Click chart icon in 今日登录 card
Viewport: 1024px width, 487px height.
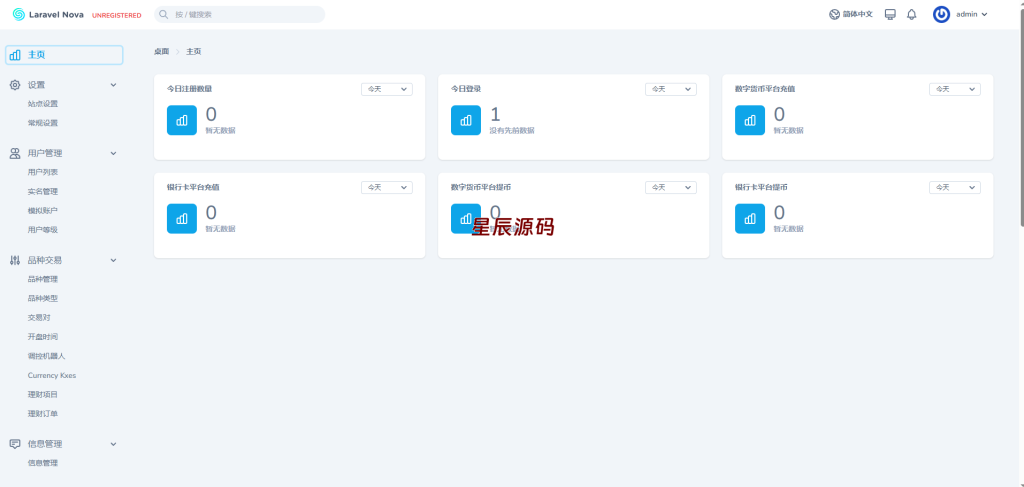(466, 120)
